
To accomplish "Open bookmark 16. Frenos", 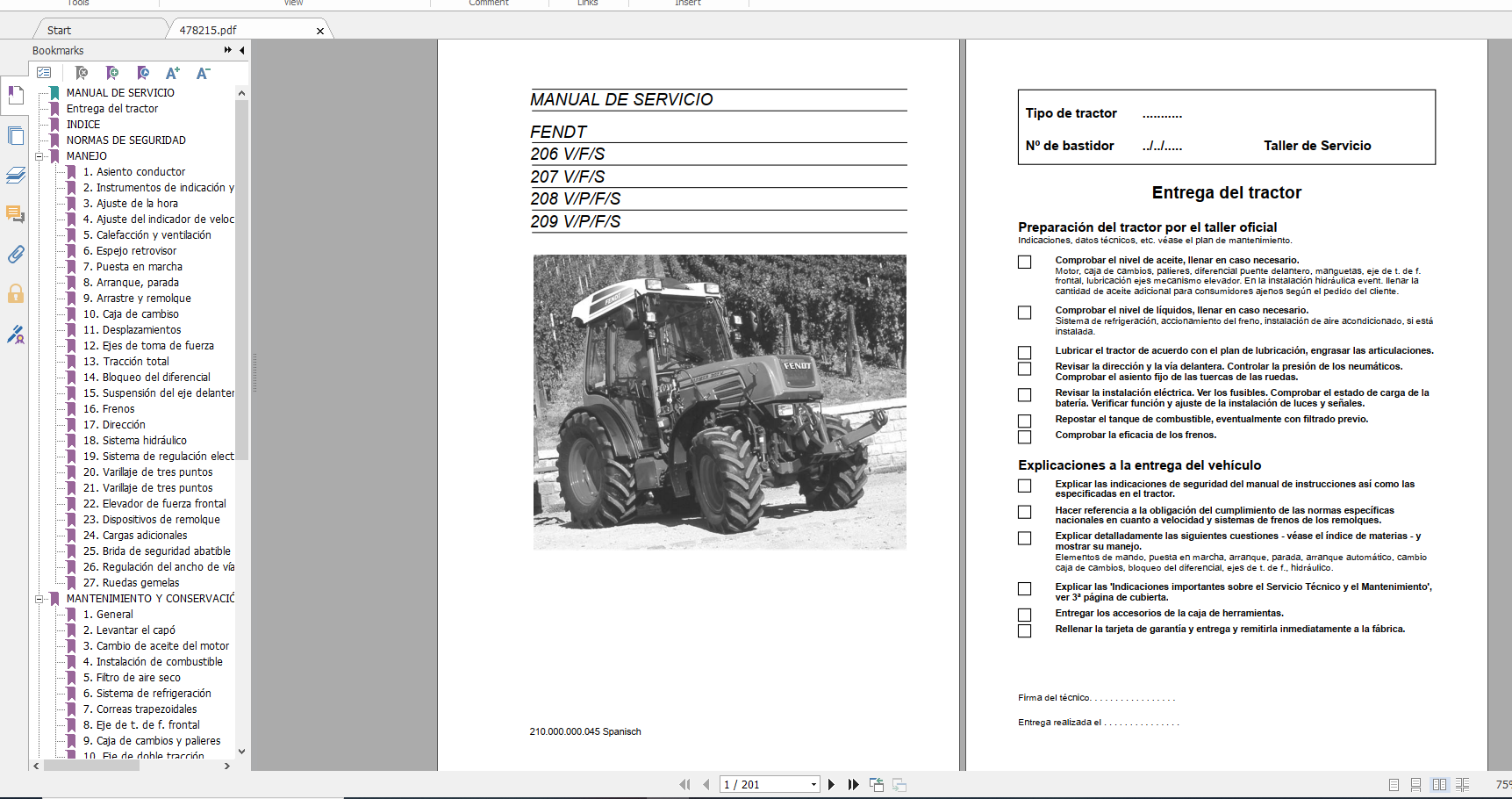I will click(x=109, y=409).
